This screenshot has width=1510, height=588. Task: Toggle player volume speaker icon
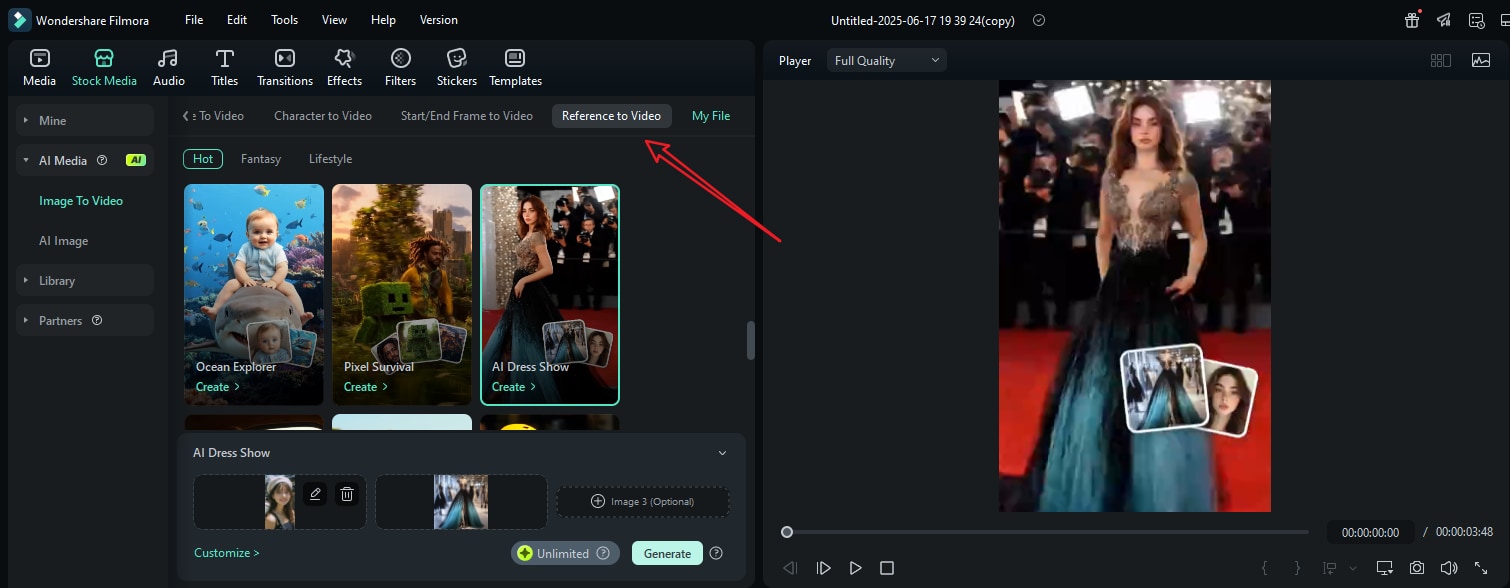tap(1448, 568)
